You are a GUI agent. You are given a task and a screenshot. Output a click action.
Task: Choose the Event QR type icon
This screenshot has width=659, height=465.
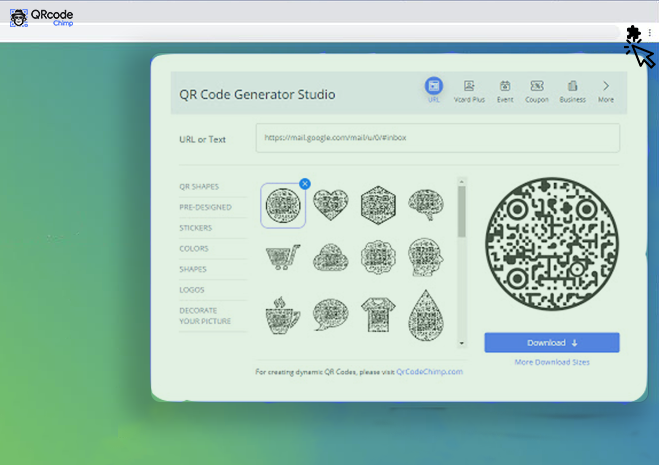pos(505,88)
